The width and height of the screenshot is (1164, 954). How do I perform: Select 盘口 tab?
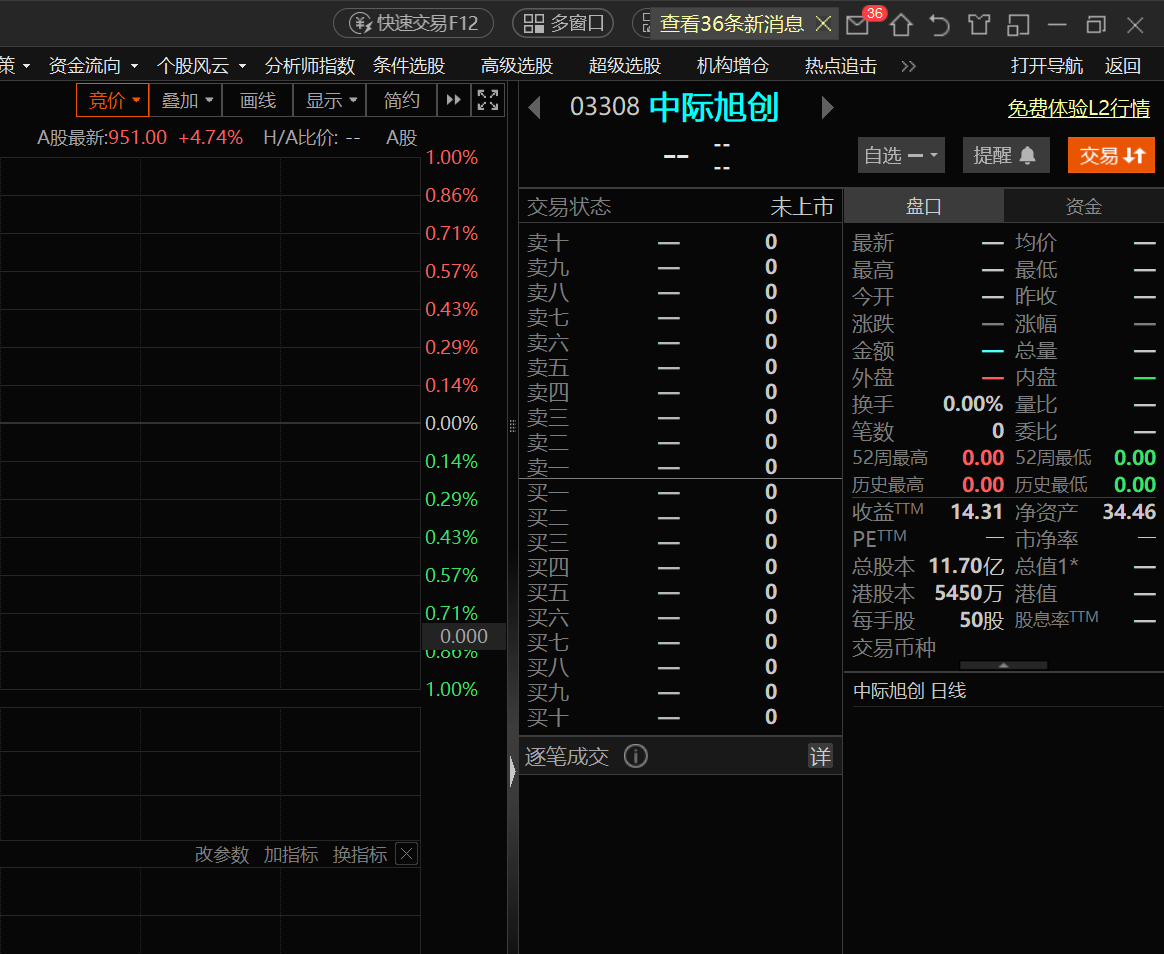[923, 206]
